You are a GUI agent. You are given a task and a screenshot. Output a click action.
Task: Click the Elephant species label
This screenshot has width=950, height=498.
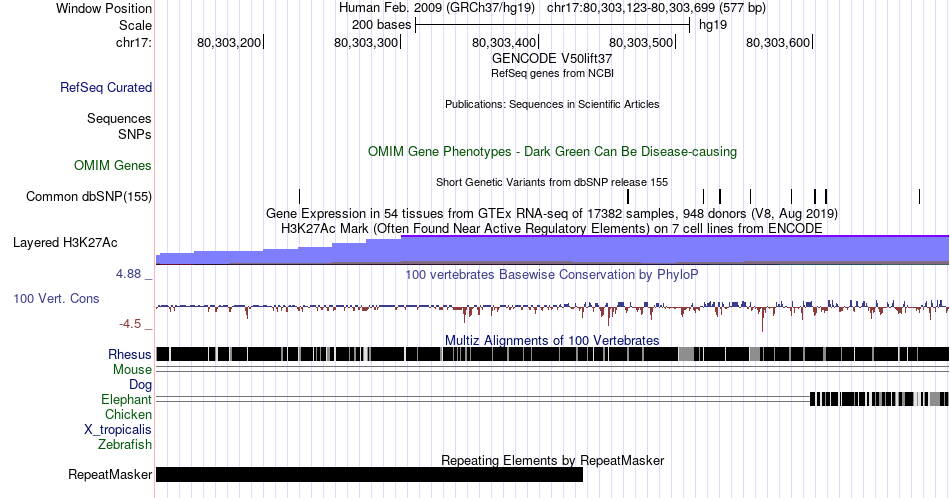tap(127, 399)
